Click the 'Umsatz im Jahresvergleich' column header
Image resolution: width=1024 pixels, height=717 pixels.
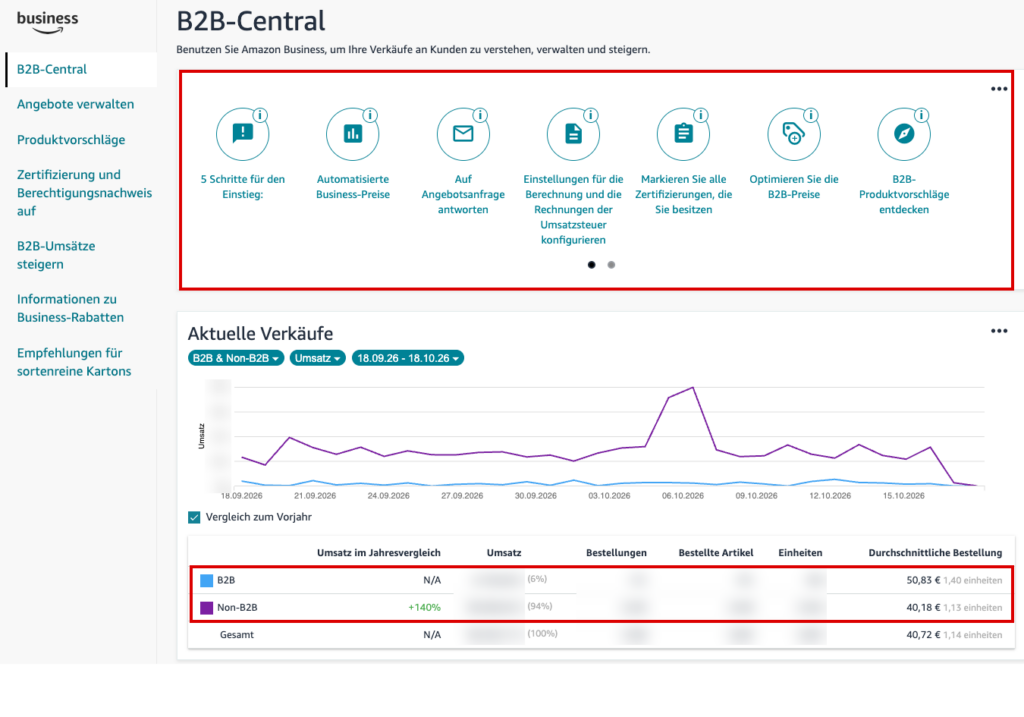pos(379,552)
